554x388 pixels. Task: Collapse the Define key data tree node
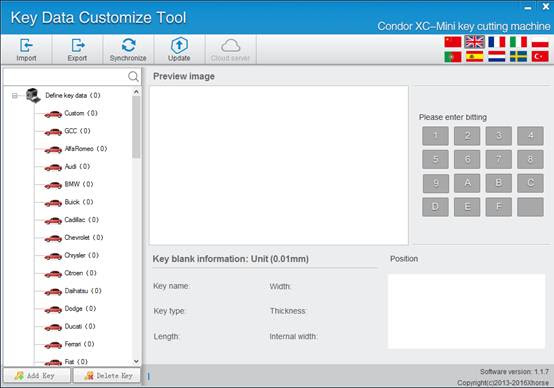click(x=14, y=96)
